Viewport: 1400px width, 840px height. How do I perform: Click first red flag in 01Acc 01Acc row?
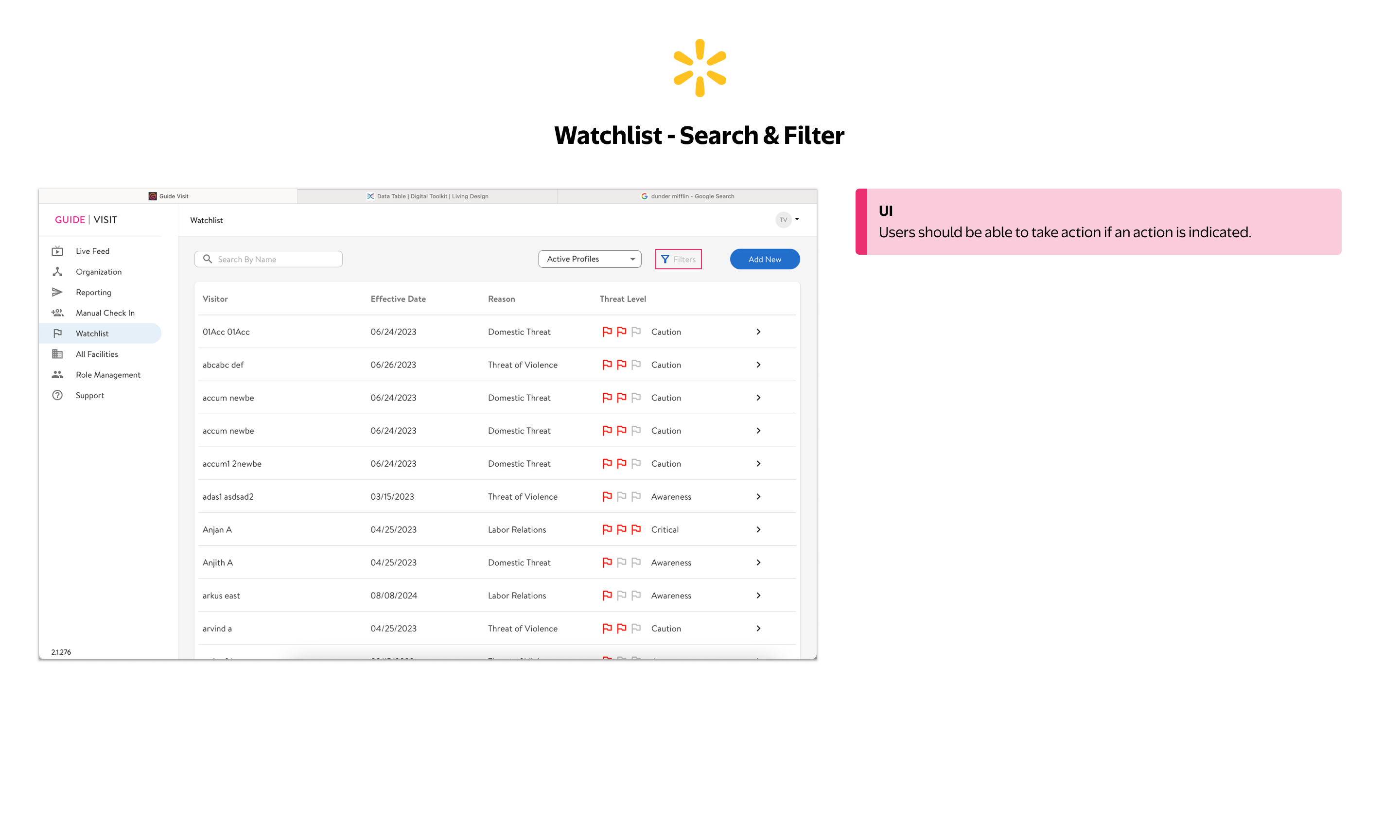[x=607, y=332]
